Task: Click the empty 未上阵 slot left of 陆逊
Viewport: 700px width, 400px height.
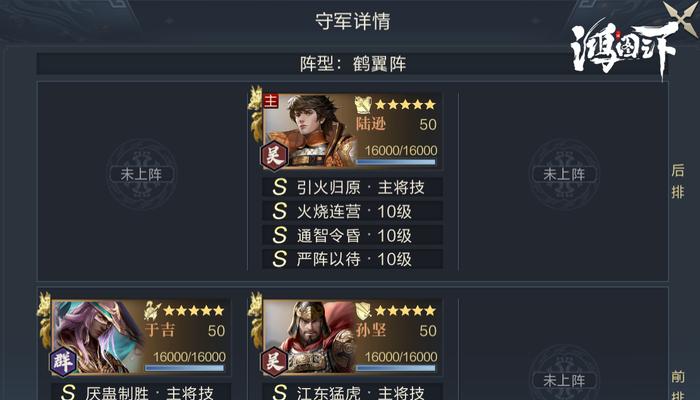Action: coord(142,174)
